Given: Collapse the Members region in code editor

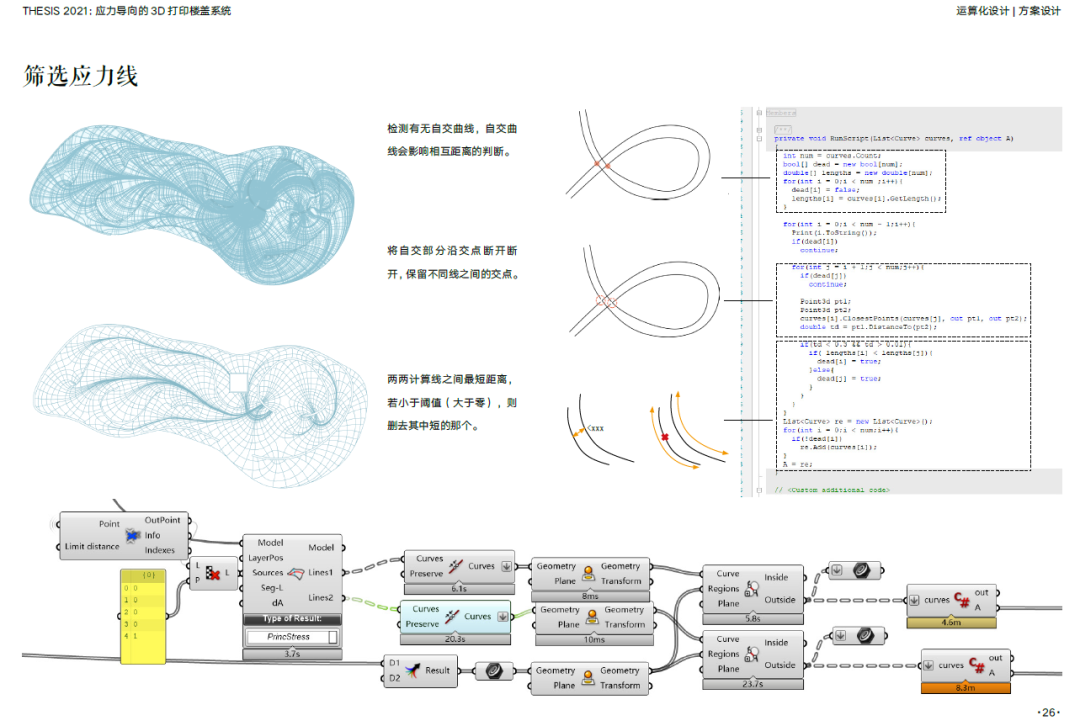Looking at the screenshot, I should [x=760, y=114].
